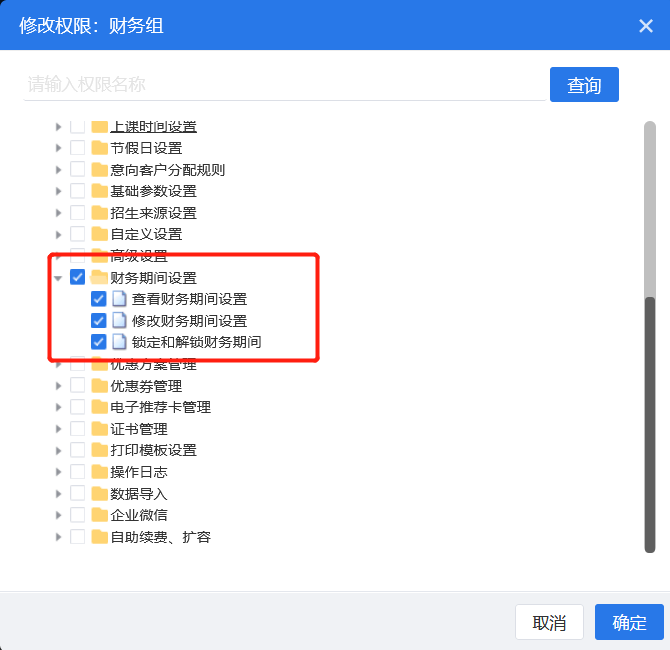The height and width of the screenshot is (650, 670).
Task: Click the 自助续费、扩容 folder icon
Action: click(99, 537)
